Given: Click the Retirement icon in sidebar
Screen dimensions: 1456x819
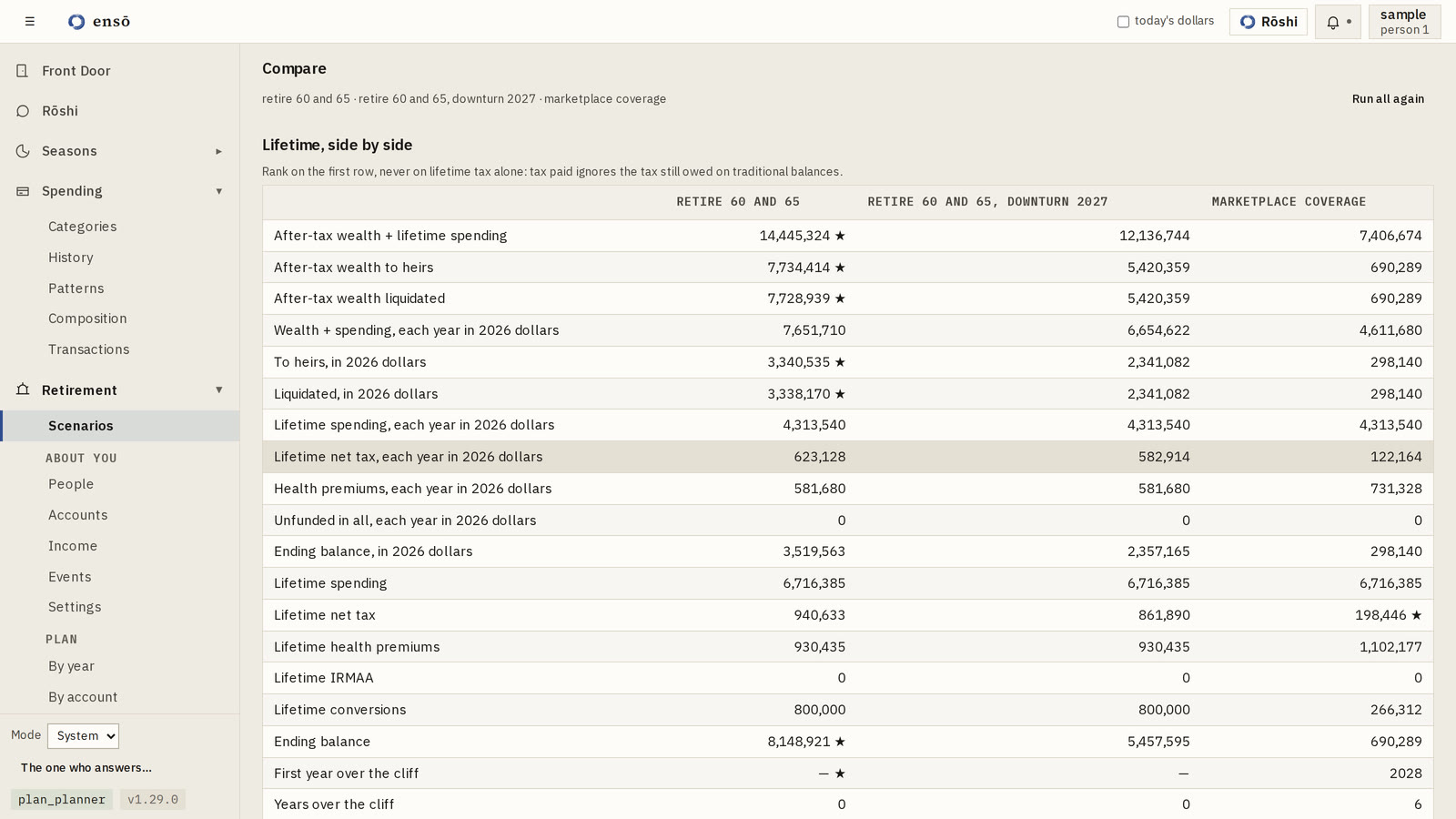Looking at the screenshot, I should pyautogui.click(x=23, y=389).
